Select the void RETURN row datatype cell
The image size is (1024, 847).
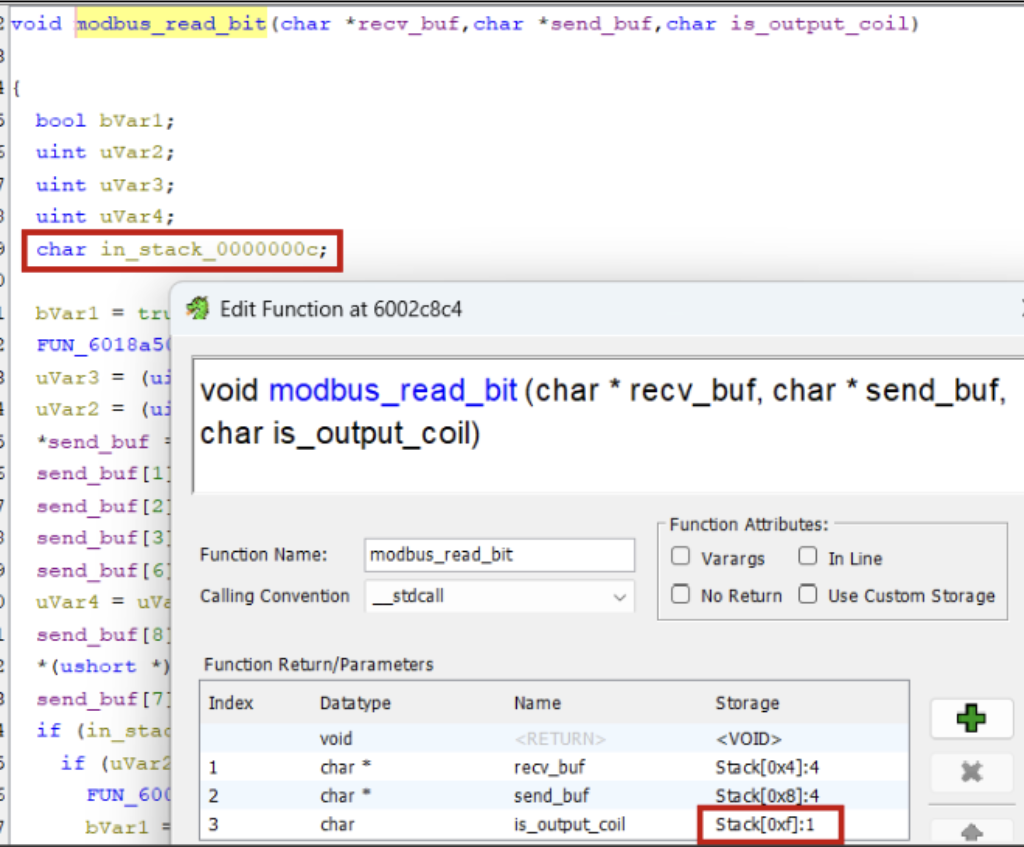pos(336,739)
